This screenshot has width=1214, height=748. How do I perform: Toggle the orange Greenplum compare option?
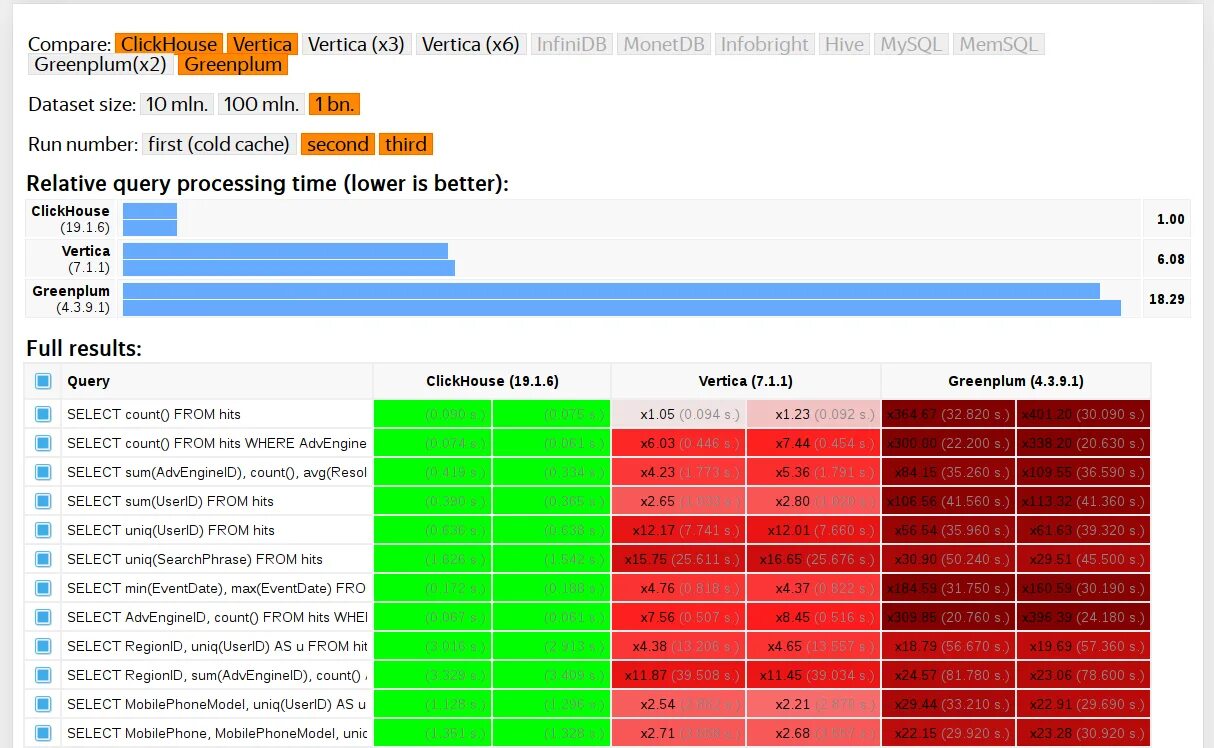234,65
